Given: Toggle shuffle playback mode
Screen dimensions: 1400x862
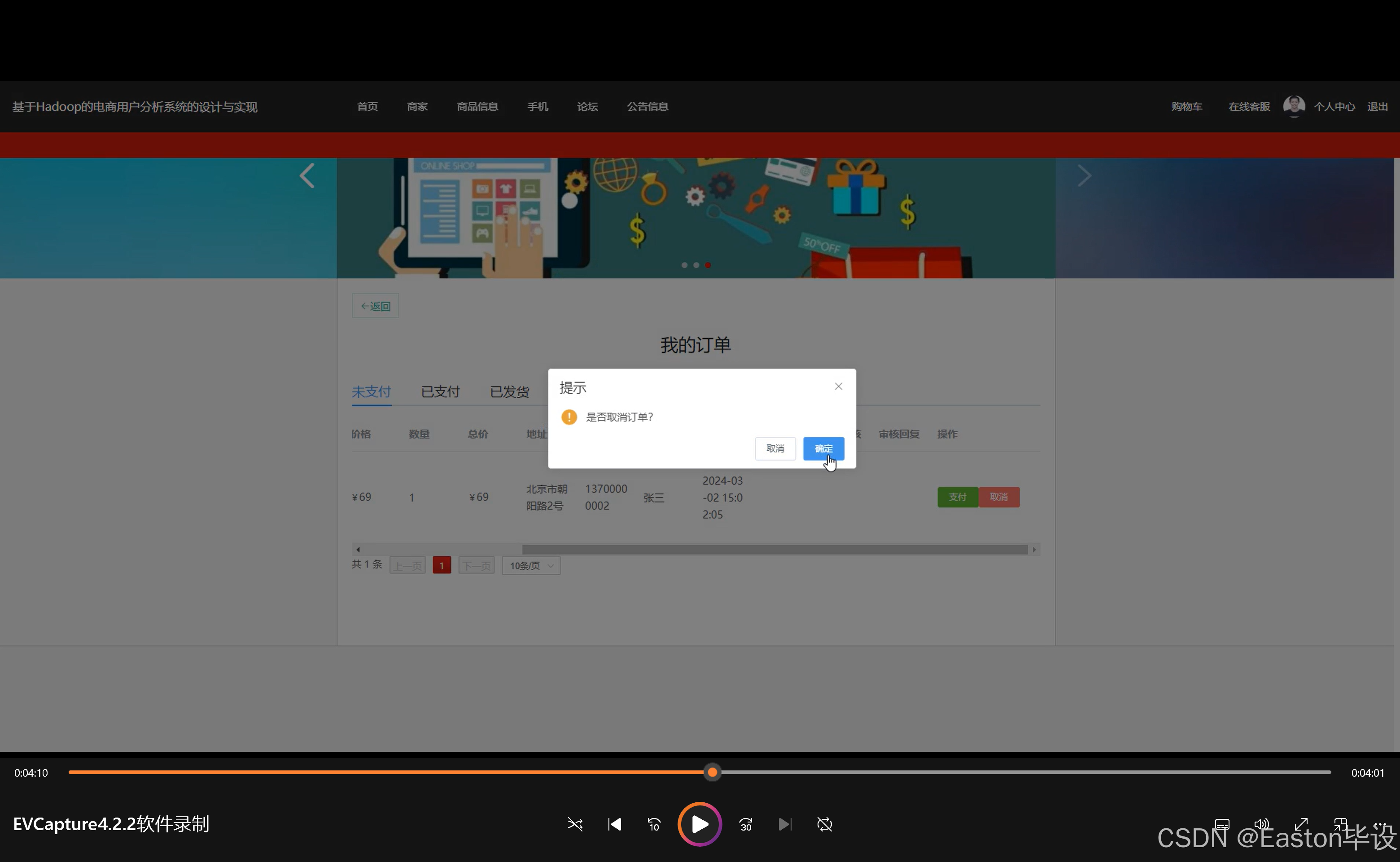Looking at the screenshot, I should coord(575,824).
